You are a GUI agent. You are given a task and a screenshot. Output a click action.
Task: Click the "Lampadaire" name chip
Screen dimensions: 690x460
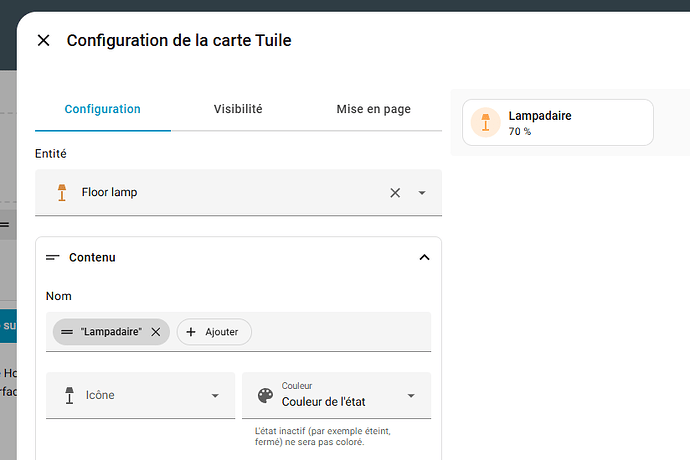coord(111,332)
